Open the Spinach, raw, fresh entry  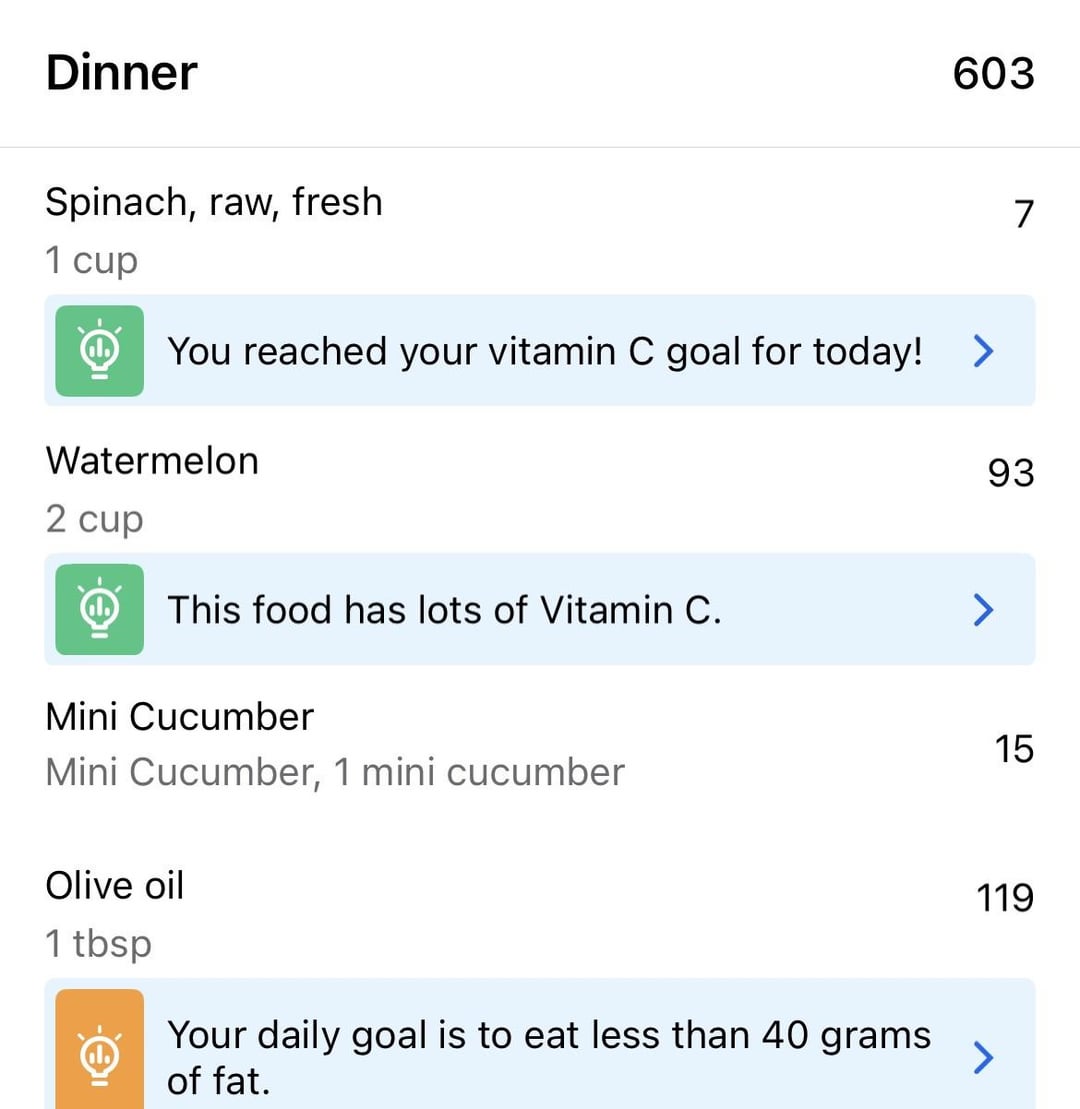[214, 202]
